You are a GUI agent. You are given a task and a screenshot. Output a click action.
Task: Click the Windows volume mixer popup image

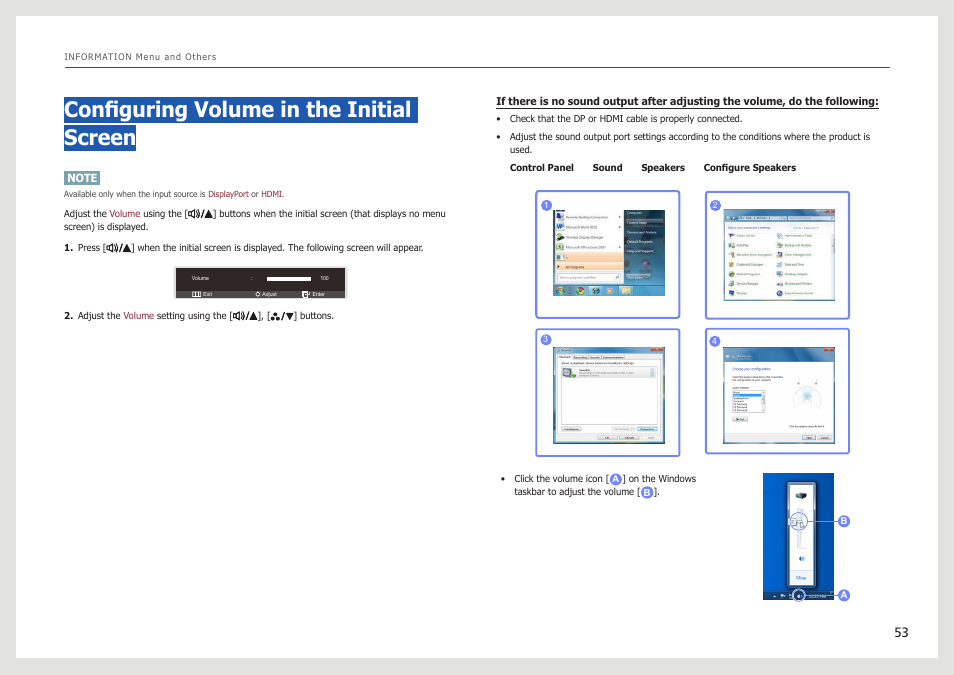coord(798,536)
